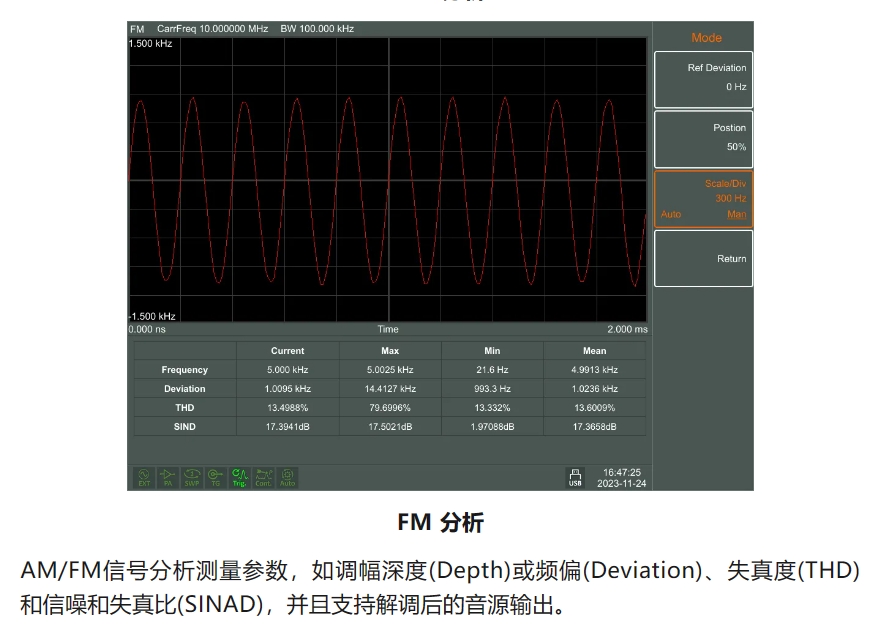Click the Deviation row label
The width and height of the screenshot is (880, 639).
click(185, 389)
